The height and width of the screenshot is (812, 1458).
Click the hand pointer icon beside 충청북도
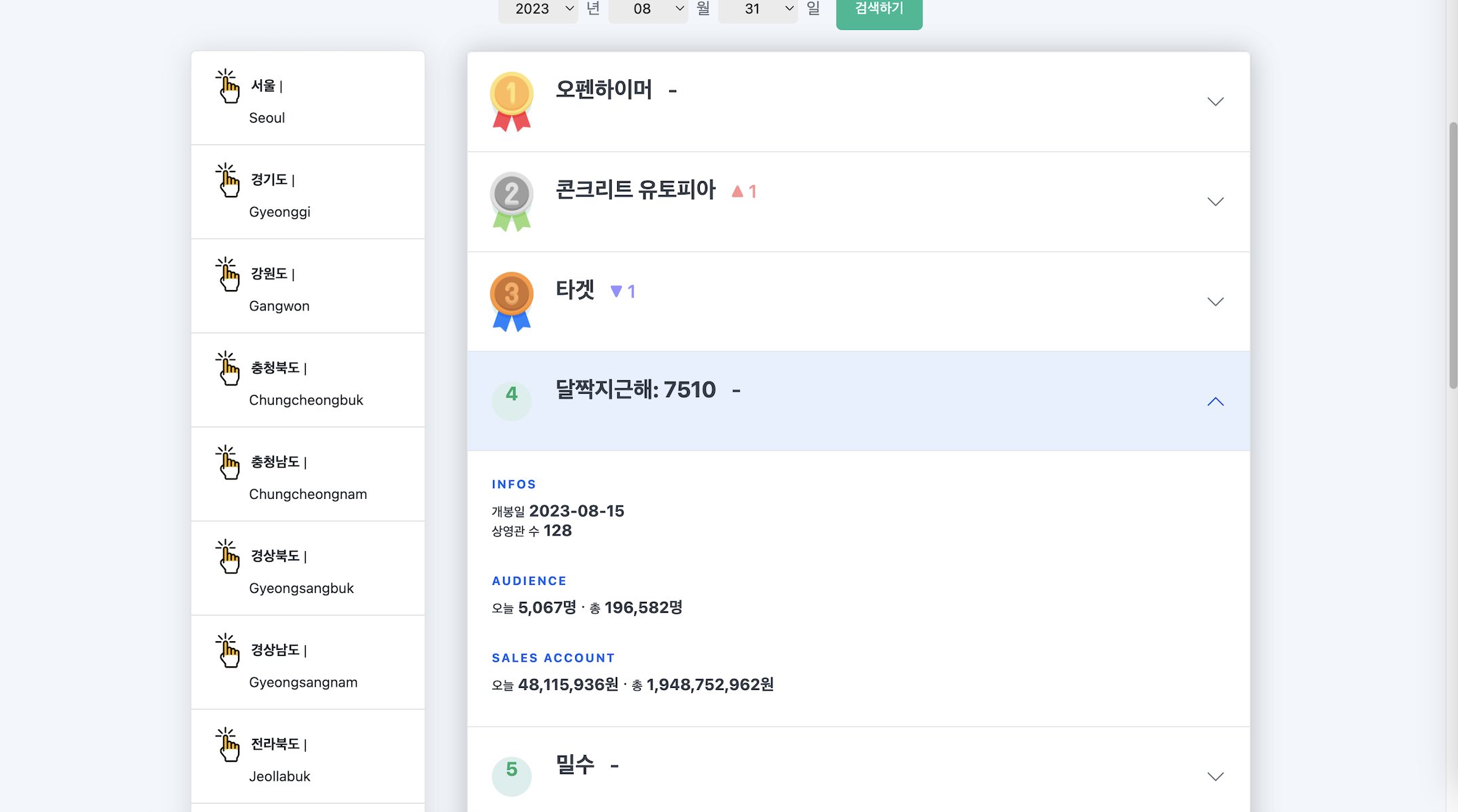(228, 369)
